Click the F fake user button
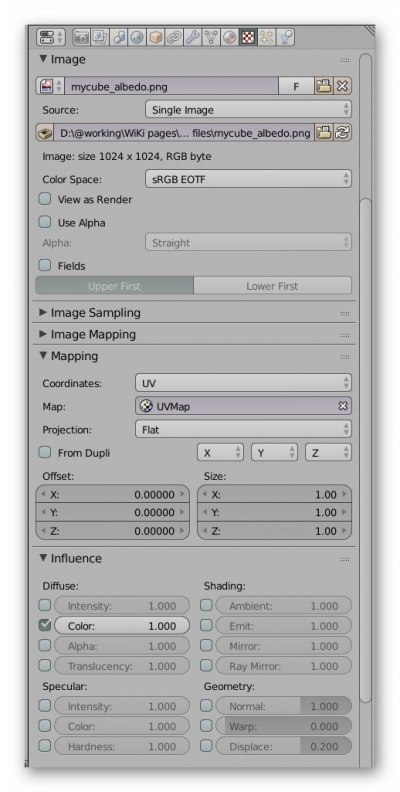 (296, 86)
